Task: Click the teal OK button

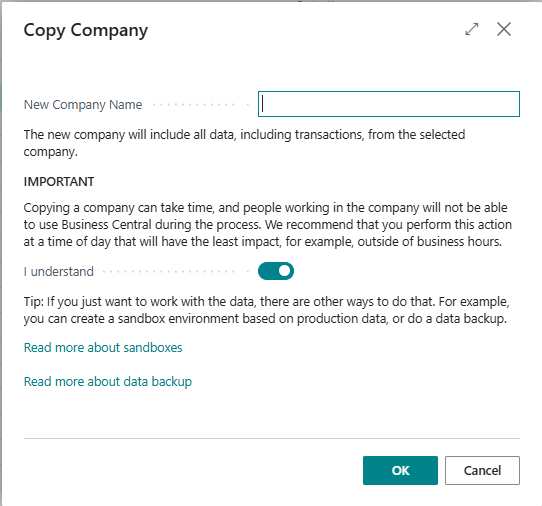Action: point(400,470)
